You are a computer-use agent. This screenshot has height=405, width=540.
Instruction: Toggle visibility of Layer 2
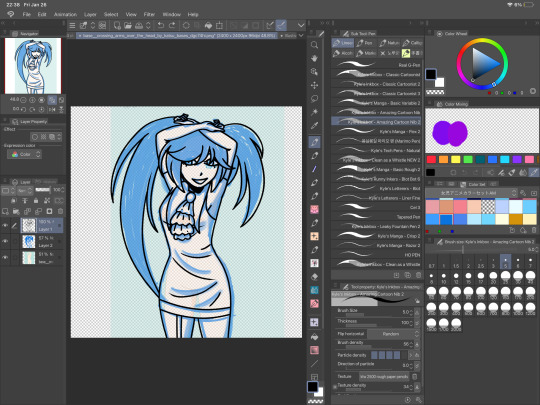5,241
